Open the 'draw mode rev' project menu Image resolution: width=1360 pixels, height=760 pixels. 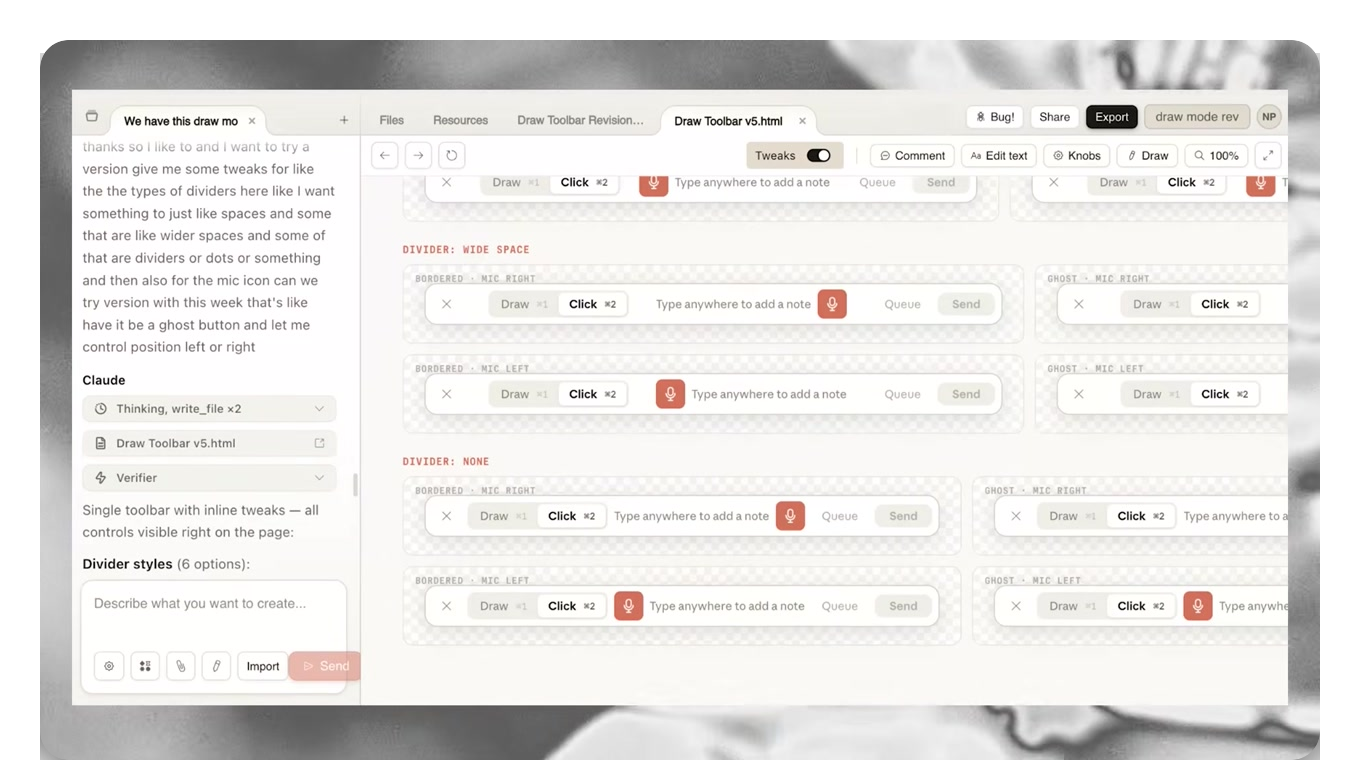(1197, 117)
